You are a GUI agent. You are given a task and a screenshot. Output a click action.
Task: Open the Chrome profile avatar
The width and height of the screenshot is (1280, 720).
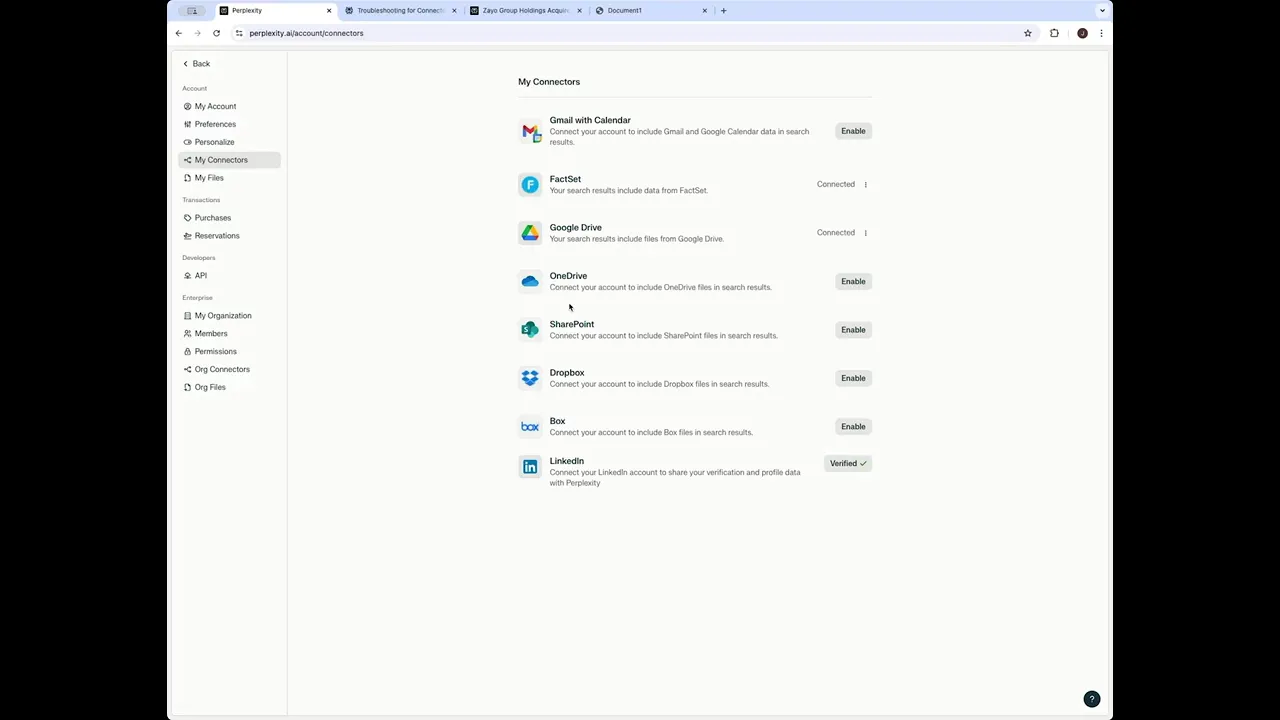pyautogui.click(x=1082, y=33)
